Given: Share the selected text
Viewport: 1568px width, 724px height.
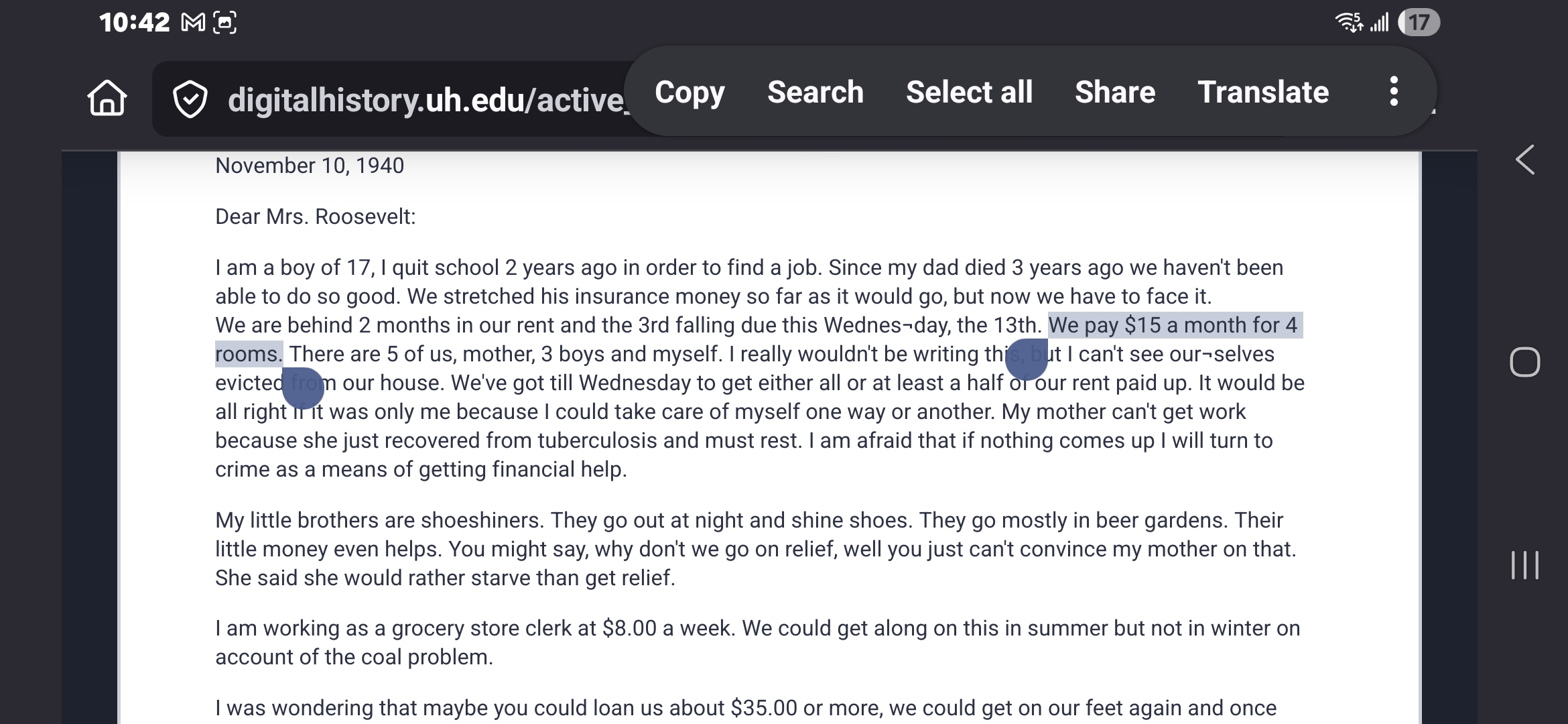Looking at the screenshot, I should 1115,92.
